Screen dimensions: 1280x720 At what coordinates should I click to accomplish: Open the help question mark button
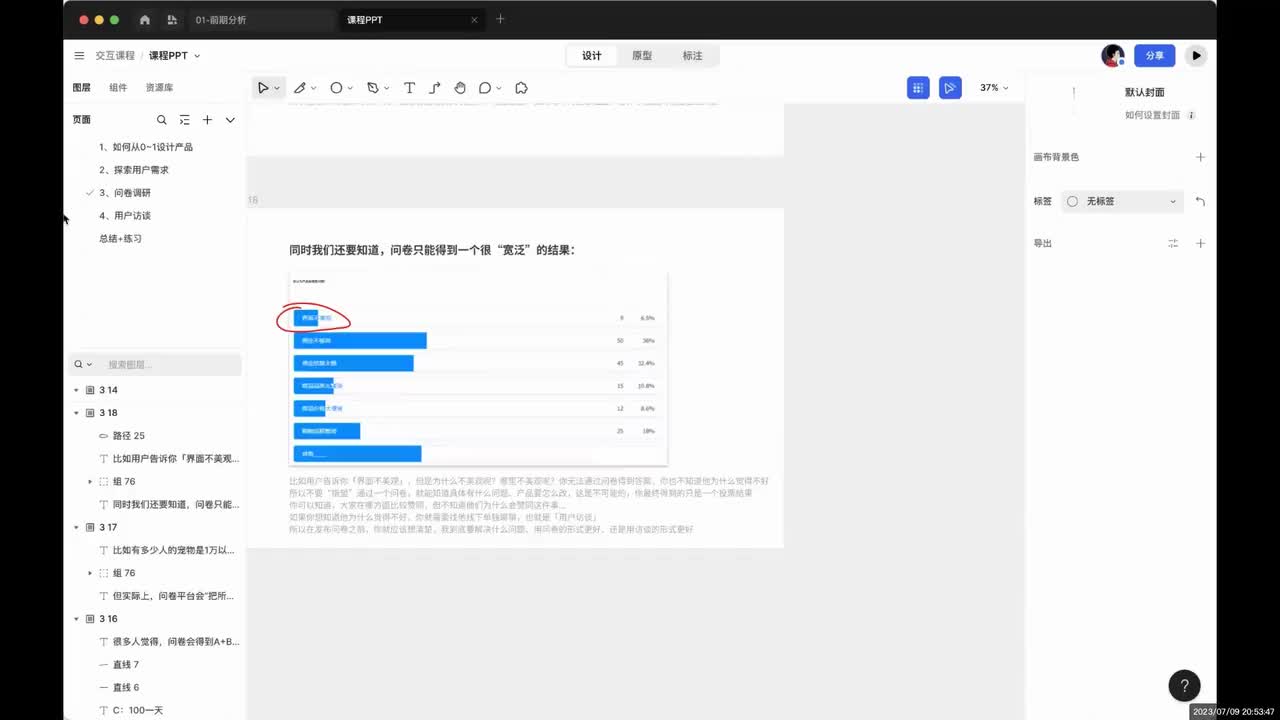tap(1185, 686)
